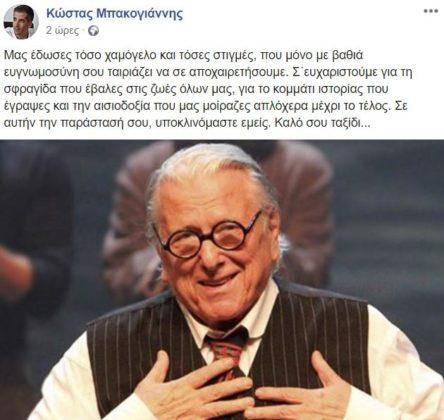The image size is (444, 420).
Task: Click the word "αισιοδοξία" in the post text
Action: point(120,106)
